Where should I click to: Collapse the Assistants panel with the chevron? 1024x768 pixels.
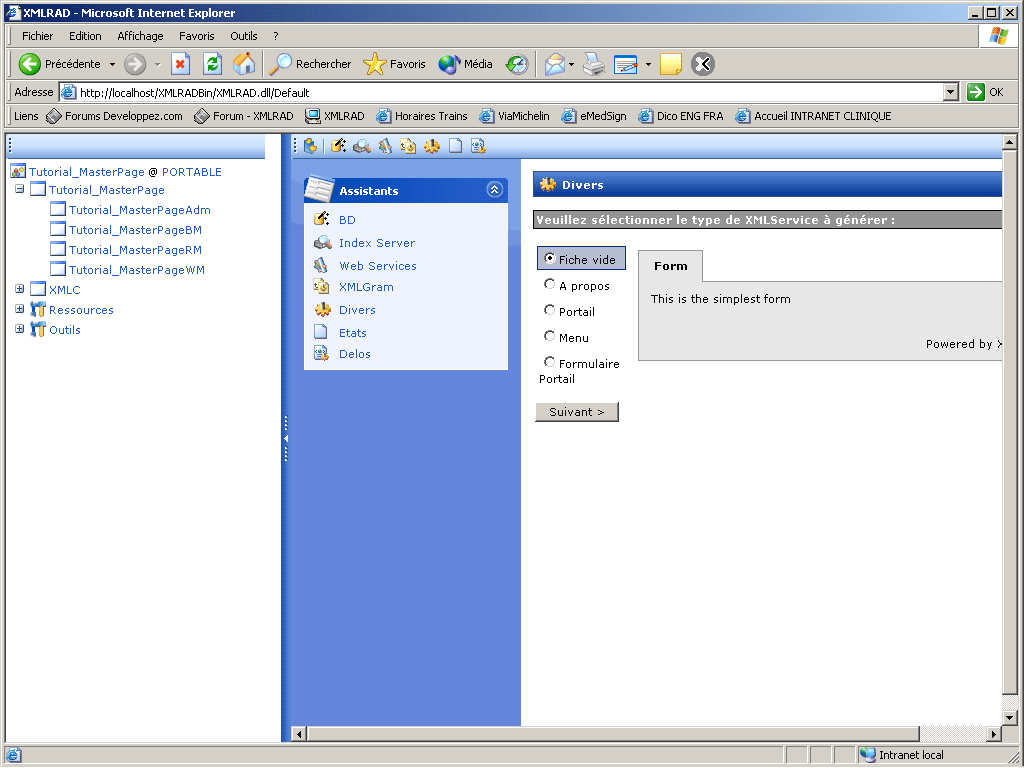click(x=494, y=190)
